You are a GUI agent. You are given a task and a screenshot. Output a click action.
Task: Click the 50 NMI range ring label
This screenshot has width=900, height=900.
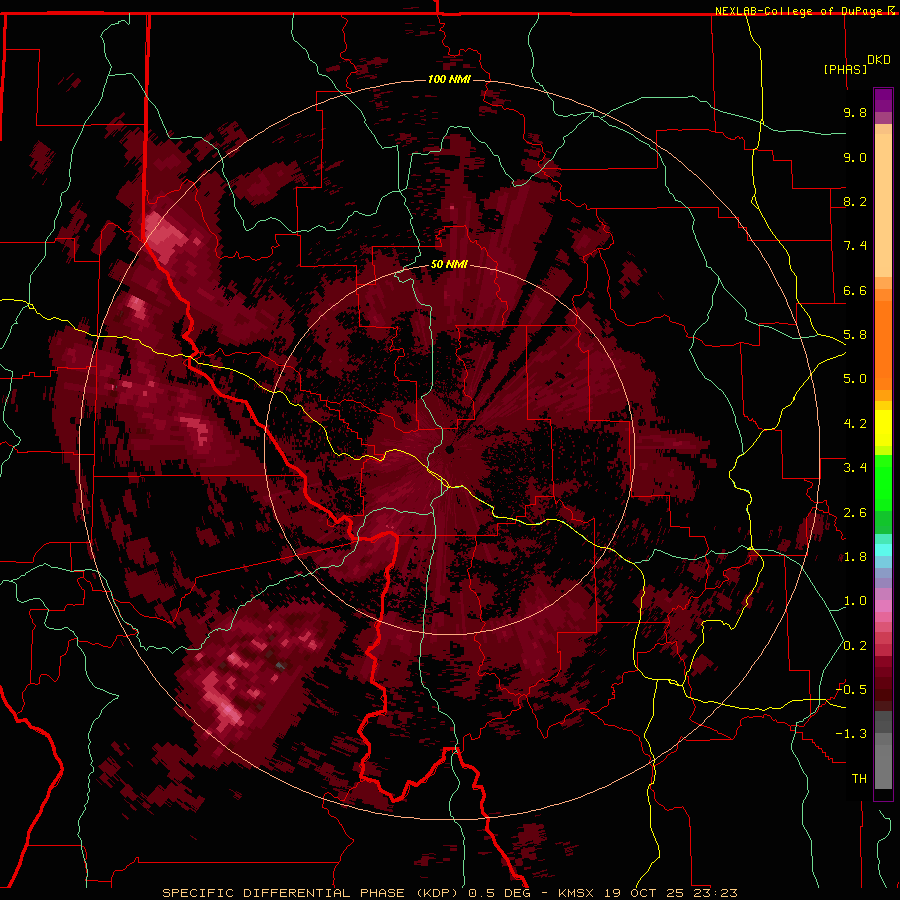[x=449, y=264]
